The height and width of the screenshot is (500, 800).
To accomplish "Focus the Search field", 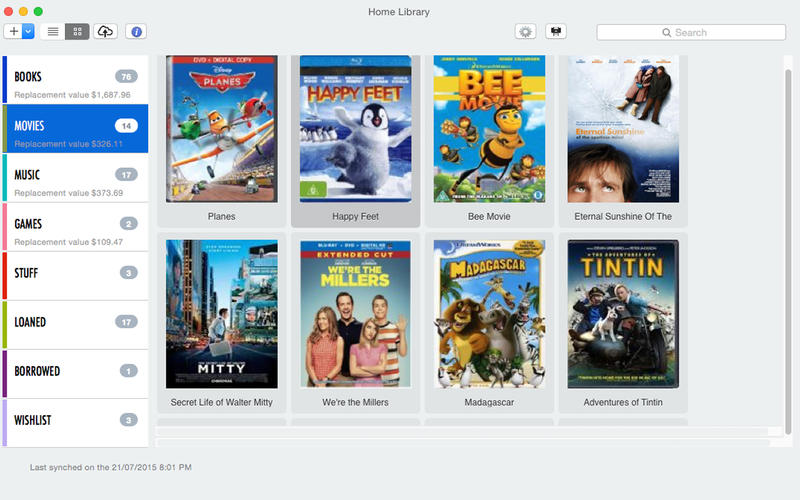I will 691,32.
